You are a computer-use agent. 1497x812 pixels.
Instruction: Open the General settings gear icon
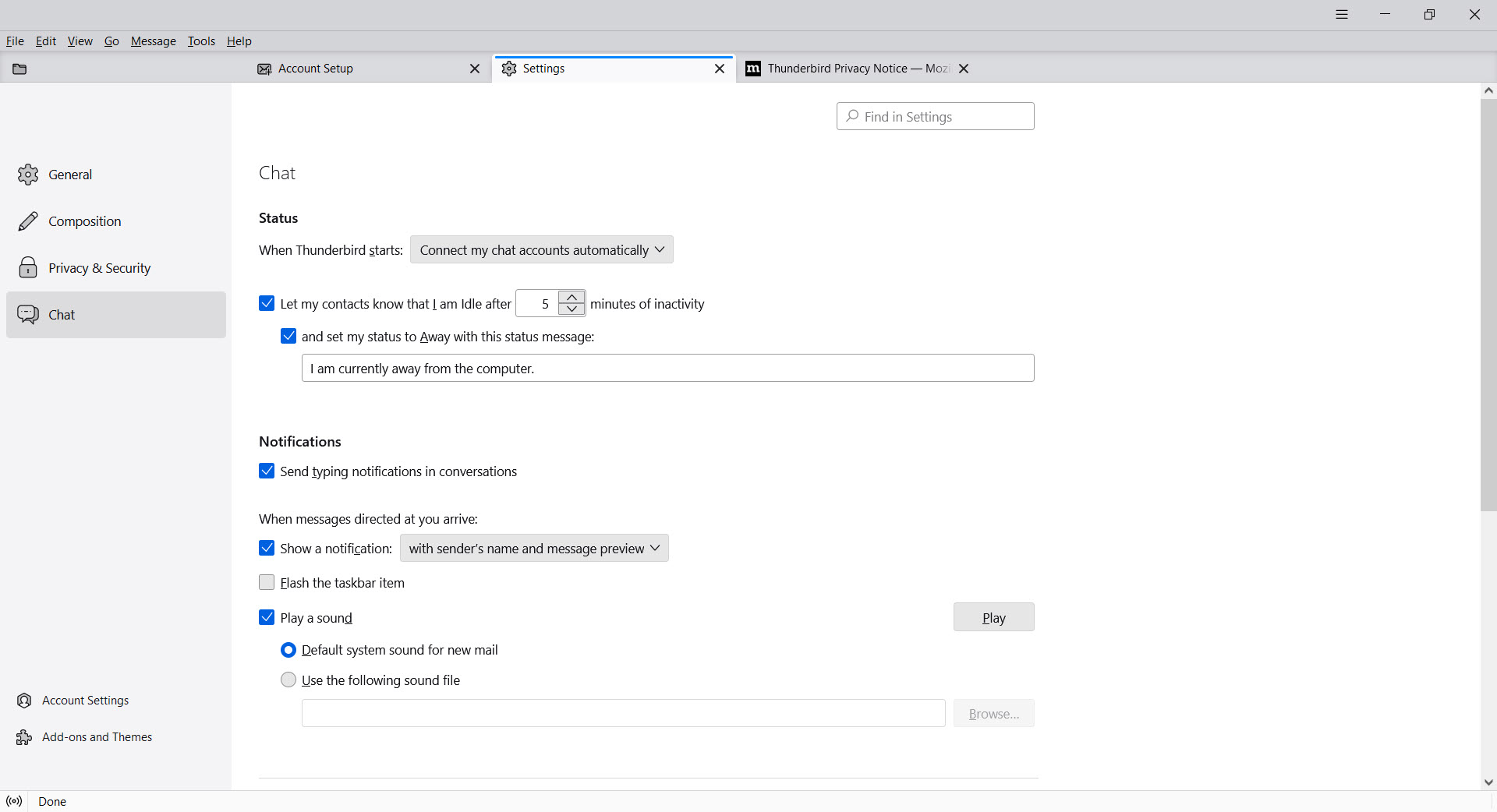[28, 175]
